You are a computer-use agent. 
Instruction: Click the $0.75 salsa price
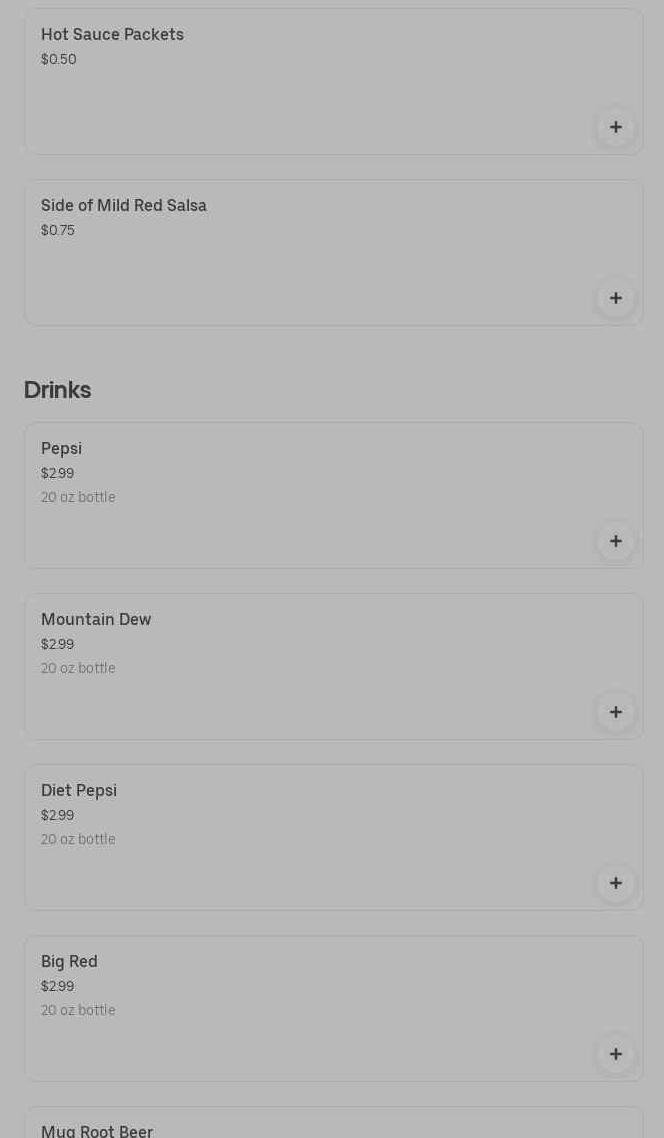tap(58, 231)
